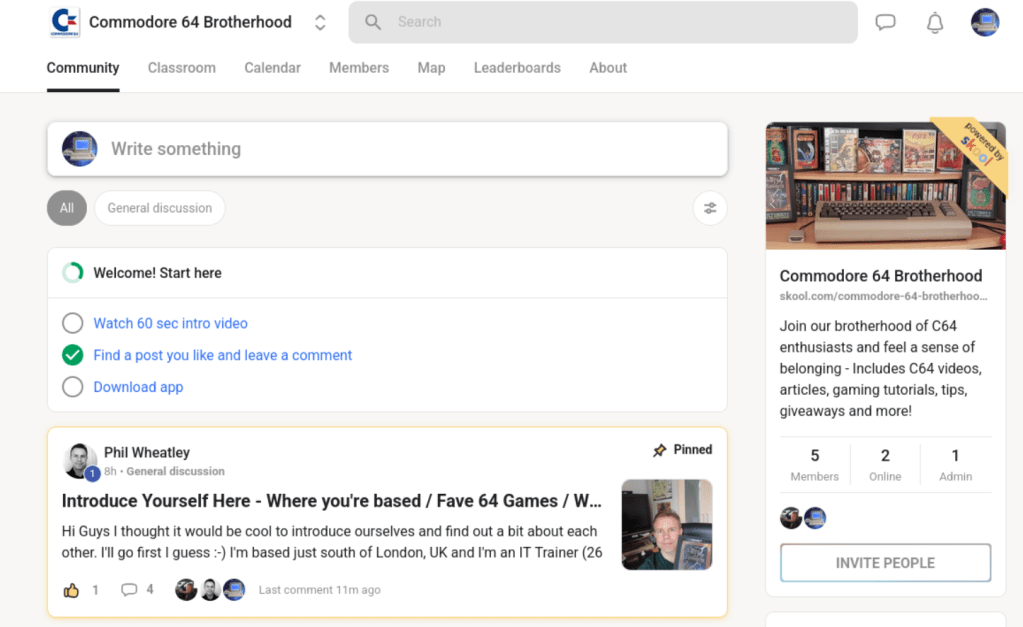This screenshot has height=627, width=1023.
Task: Click the search magnifier icon
Action: pos(373,22)
